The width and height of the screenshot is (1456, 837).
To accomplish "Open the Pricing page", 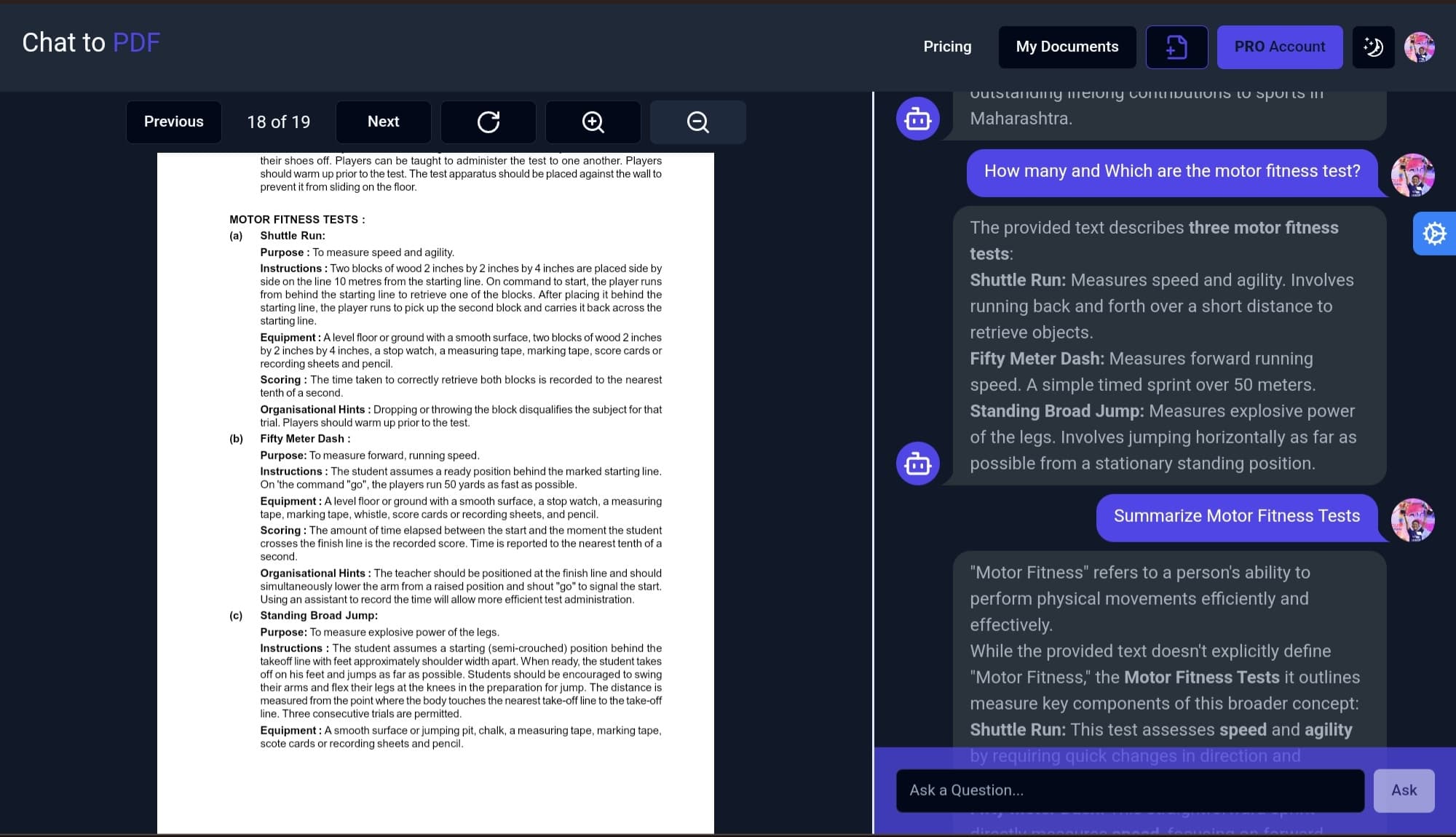I will pos(946,47).
